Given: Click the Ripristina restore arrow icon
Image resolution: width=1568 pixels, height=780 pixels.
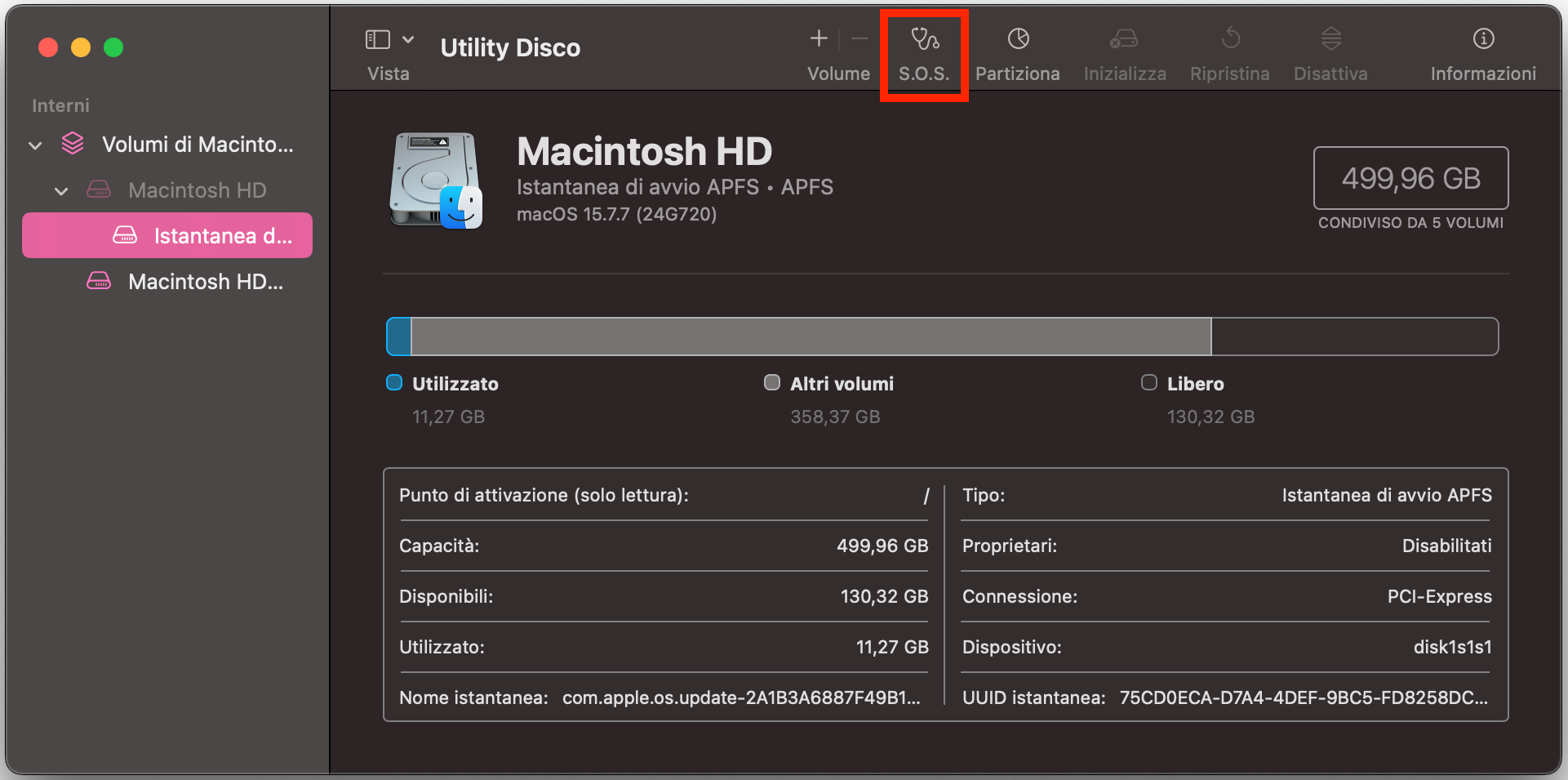Looking at the screenshot, I should pyautogui.click(x=1231, y=38).
